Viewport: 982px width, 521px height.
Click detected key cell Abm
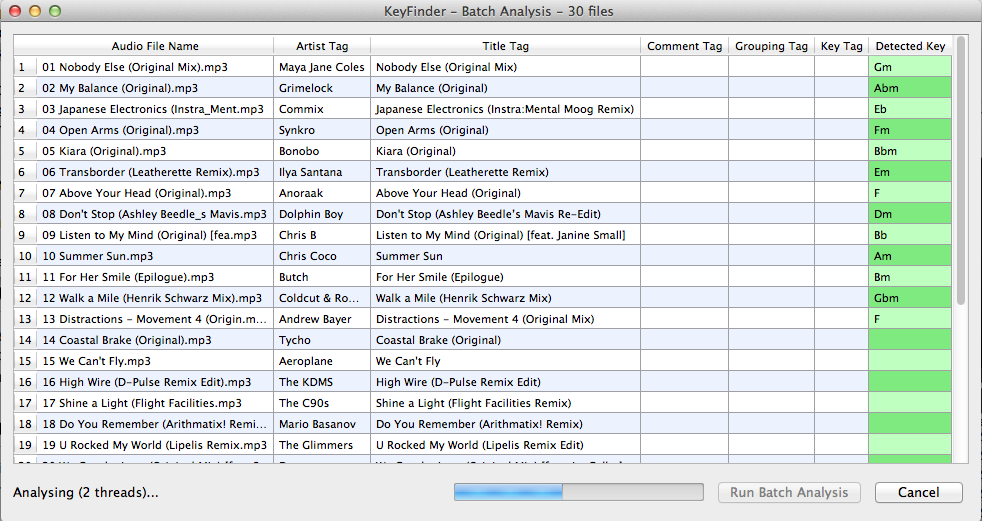tap(910, 88)
